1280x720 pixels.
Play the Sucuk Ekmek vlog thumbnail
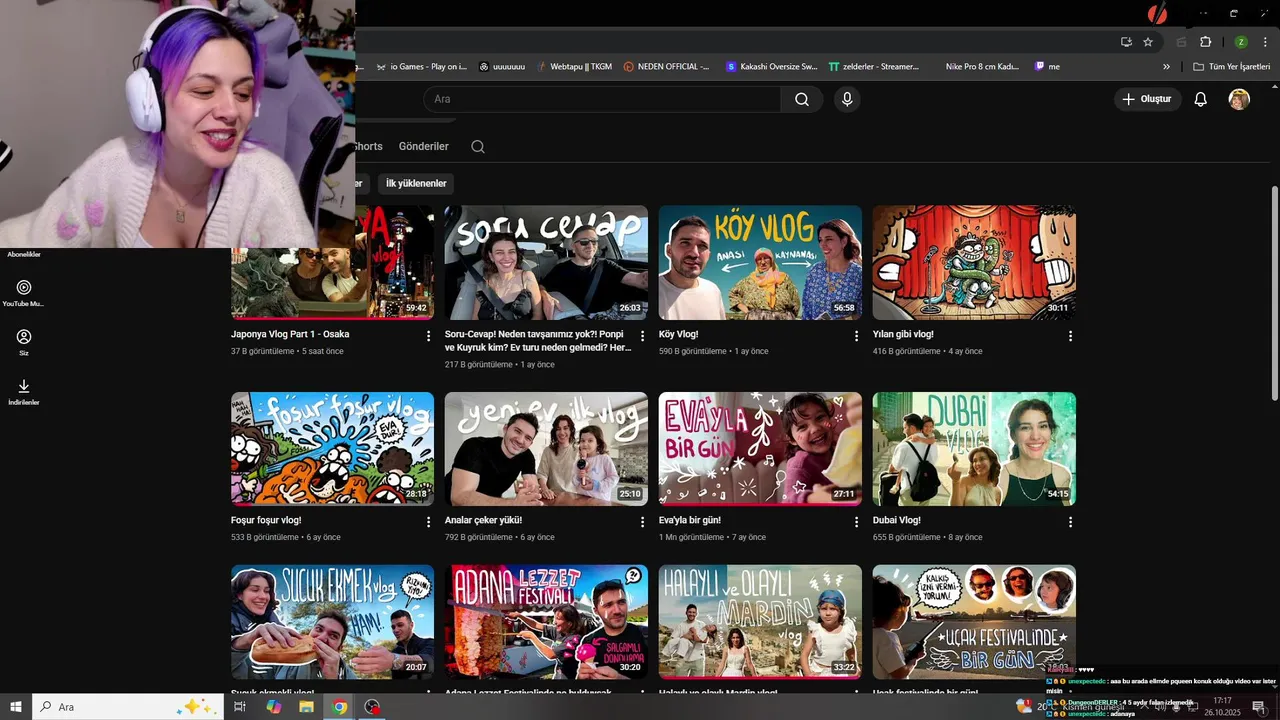(332, 622)
